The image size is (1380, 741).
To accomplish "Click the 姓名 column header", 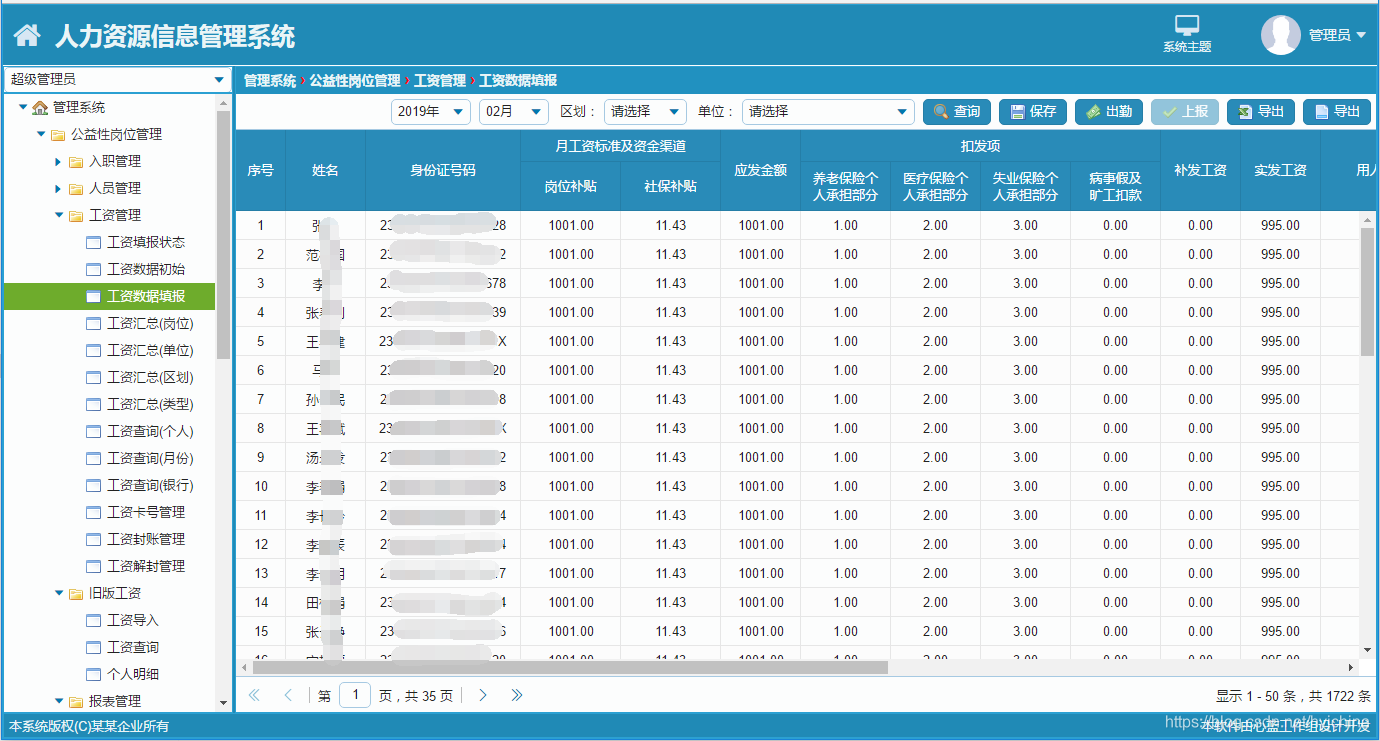I will click(325, 170).
